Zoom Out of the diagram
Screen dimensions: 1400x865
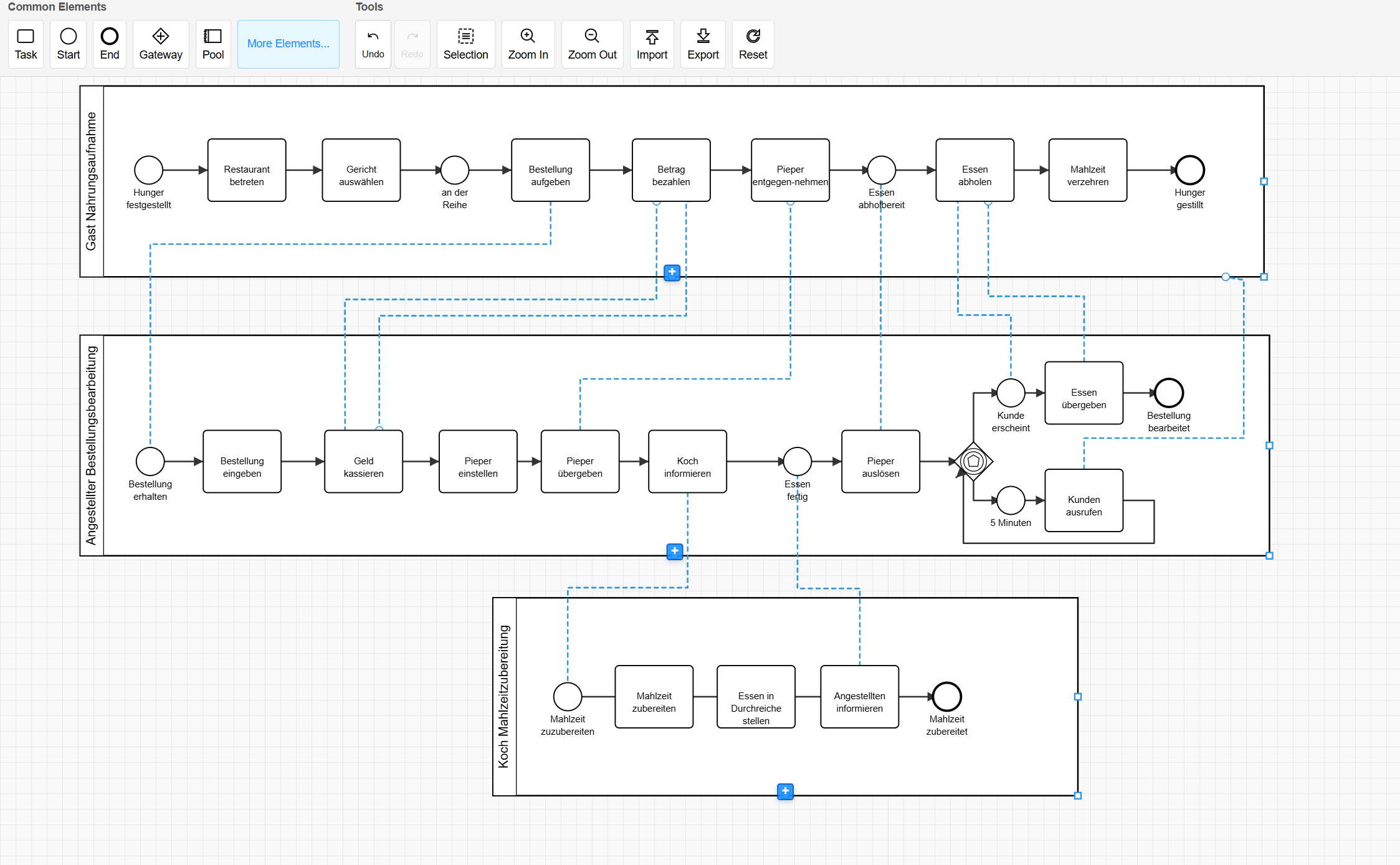click(593, 44)
